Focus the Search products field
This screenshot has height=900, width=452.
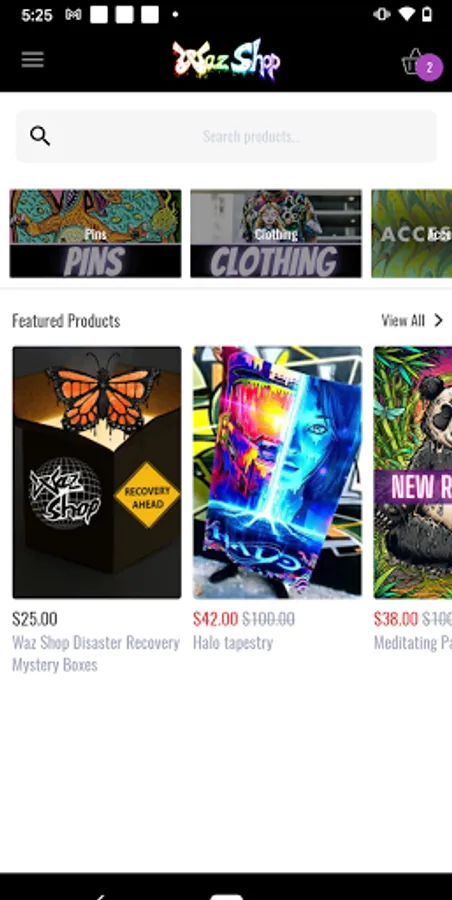(x=226, y=137)
